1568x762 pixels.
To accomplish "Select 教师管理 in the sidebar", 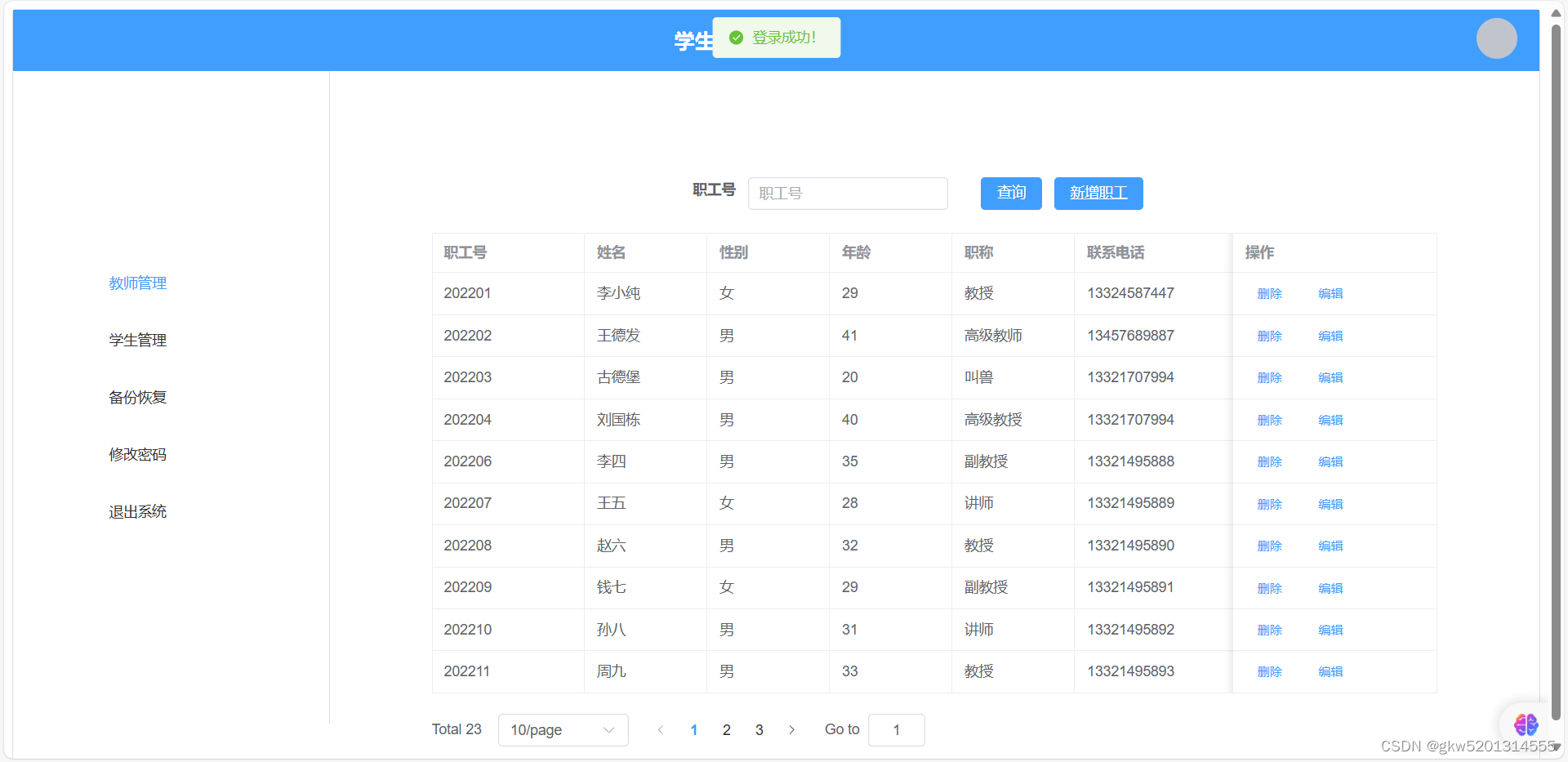I will tap(137, 283).
